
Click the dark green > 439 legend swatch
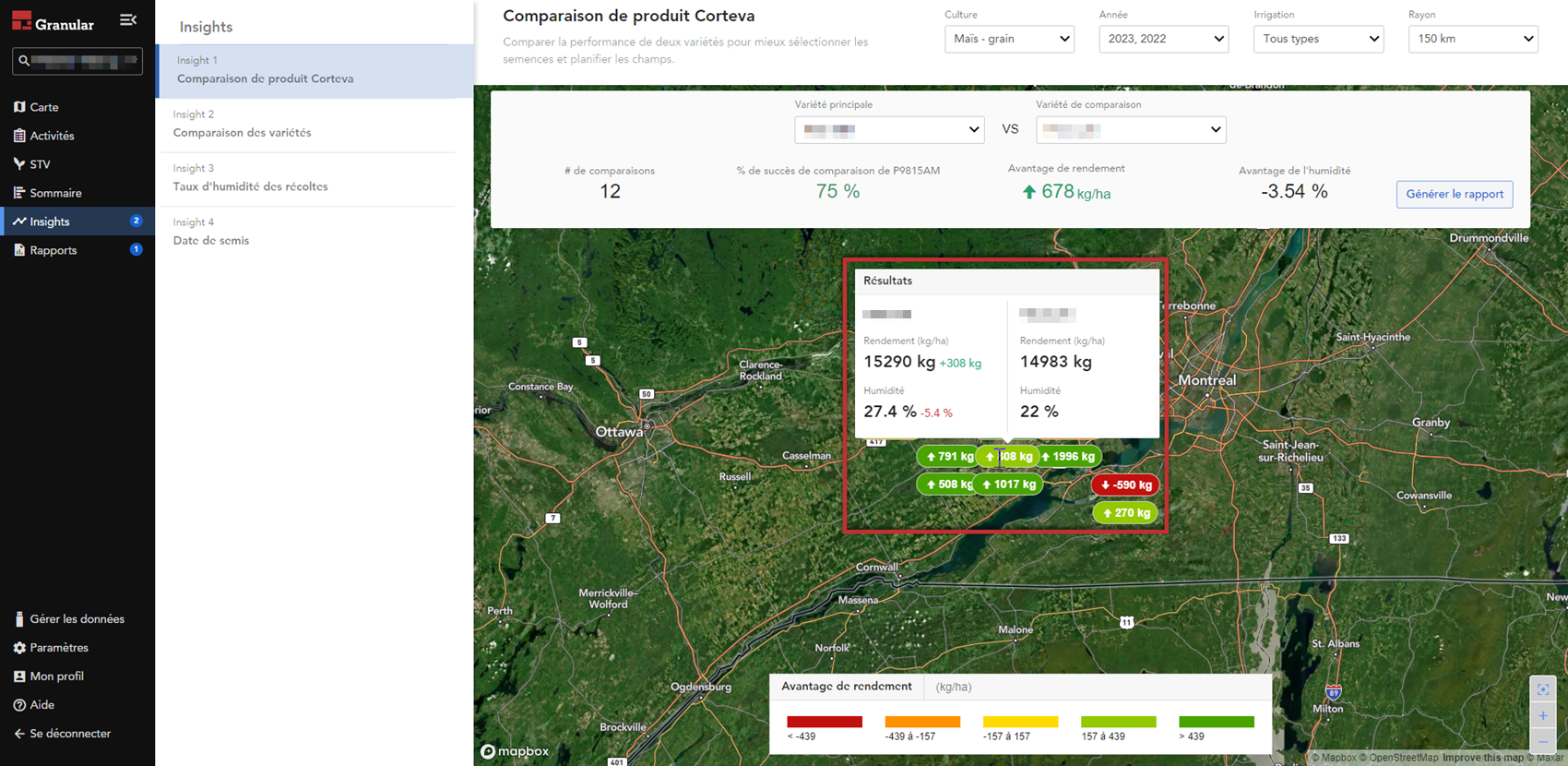pos(1217,722)
